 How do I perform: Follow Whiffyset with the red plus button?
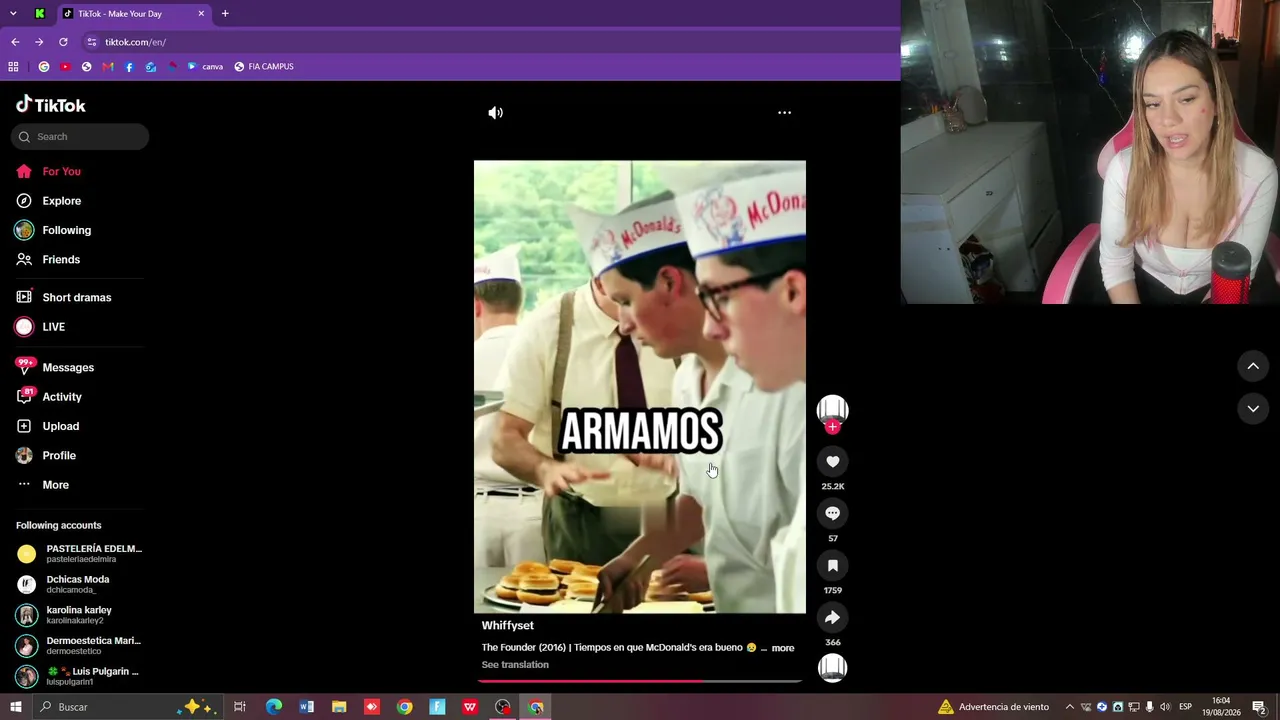(832, 427)
